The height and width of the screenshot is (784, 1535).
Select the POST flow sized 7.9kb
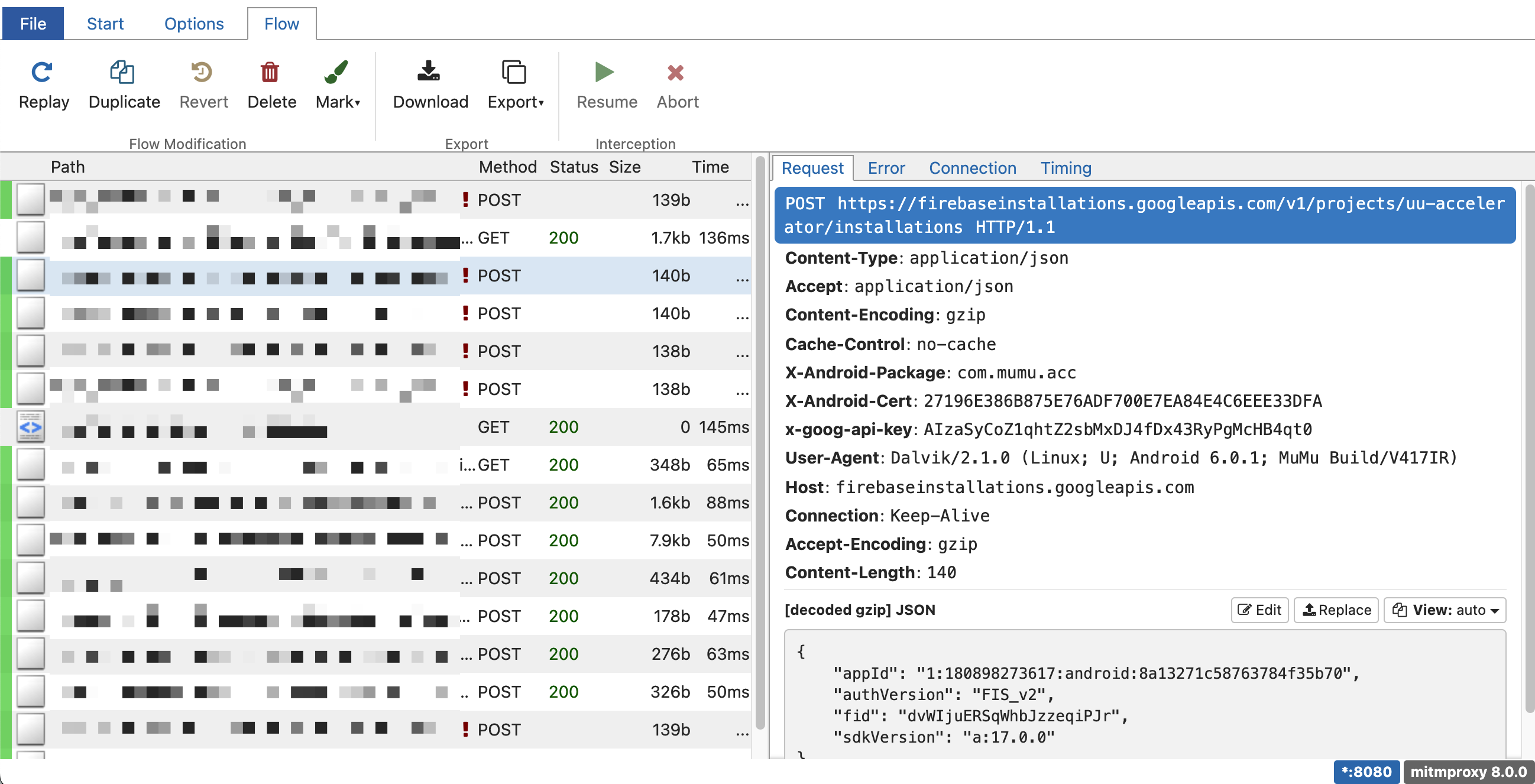point(375,540)
